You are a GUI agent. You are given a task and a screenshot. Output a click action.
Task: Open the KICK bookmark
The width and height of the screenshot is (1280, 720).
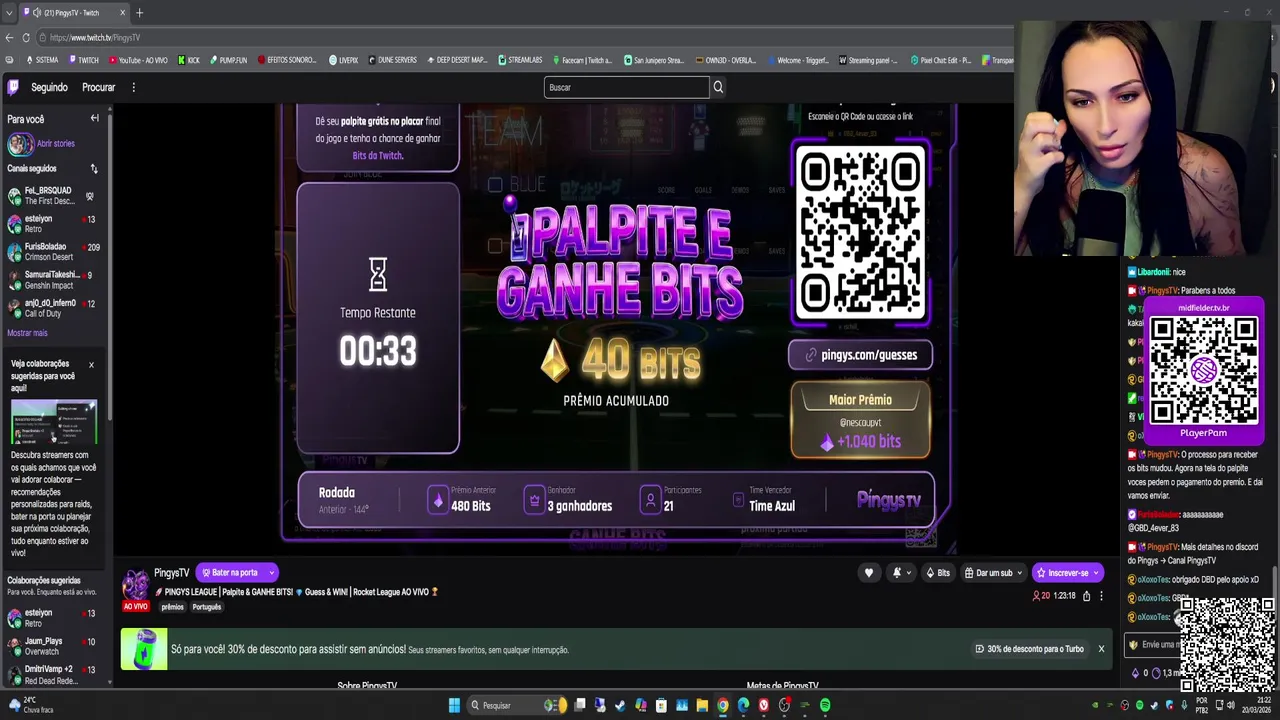[x=188, y=60]
